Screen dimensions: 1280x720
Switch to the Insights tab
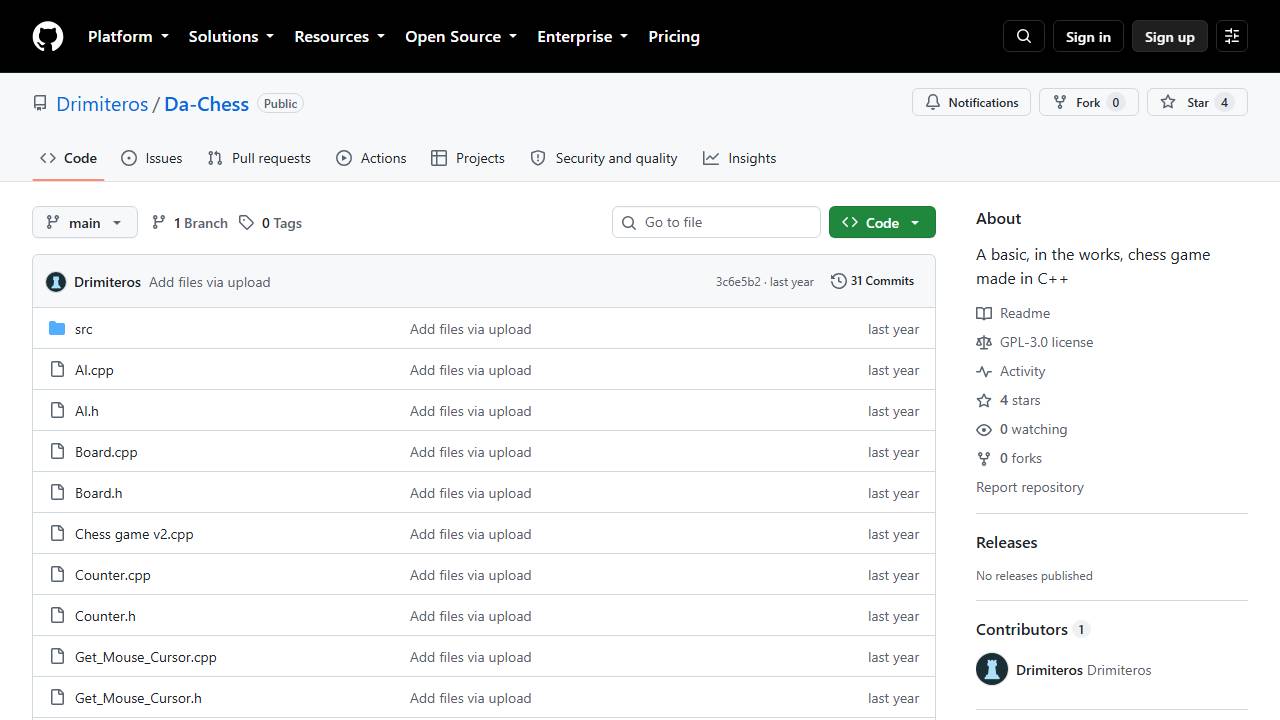[x=739, y=158]
